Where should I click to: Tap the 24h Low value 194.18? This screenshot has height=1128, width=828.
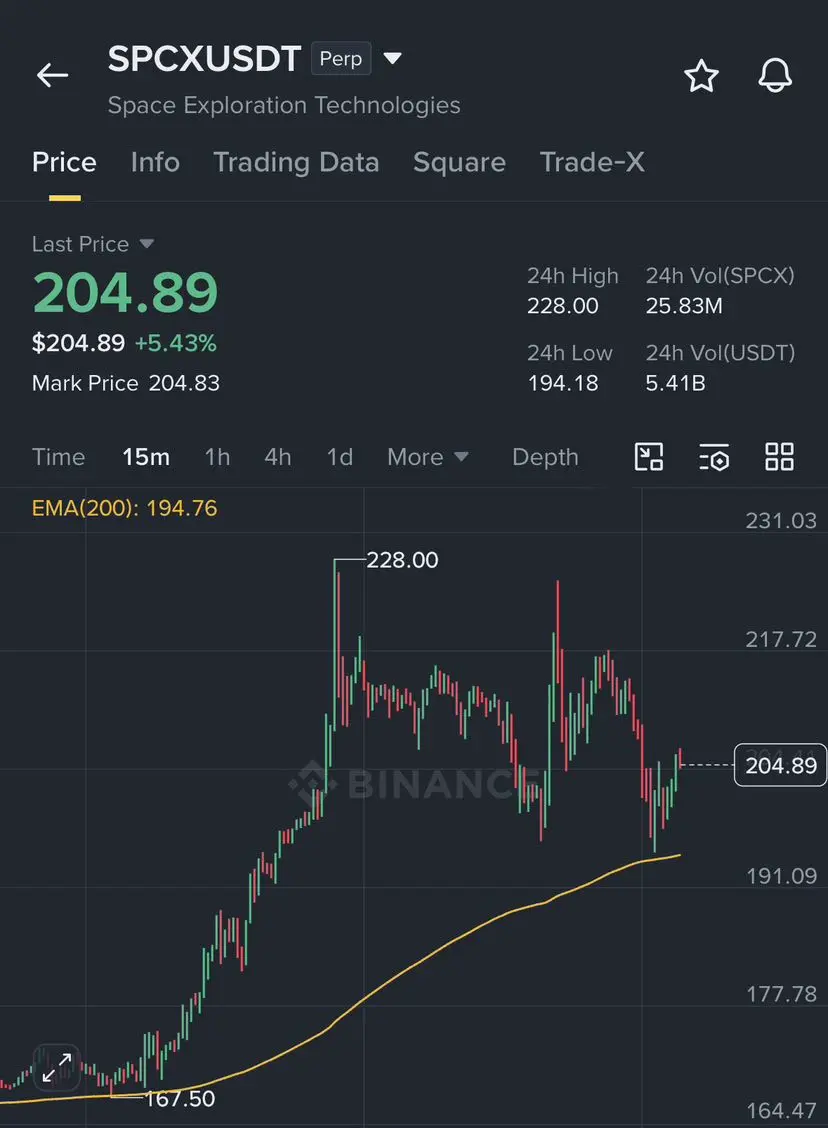tap(563, 383)
